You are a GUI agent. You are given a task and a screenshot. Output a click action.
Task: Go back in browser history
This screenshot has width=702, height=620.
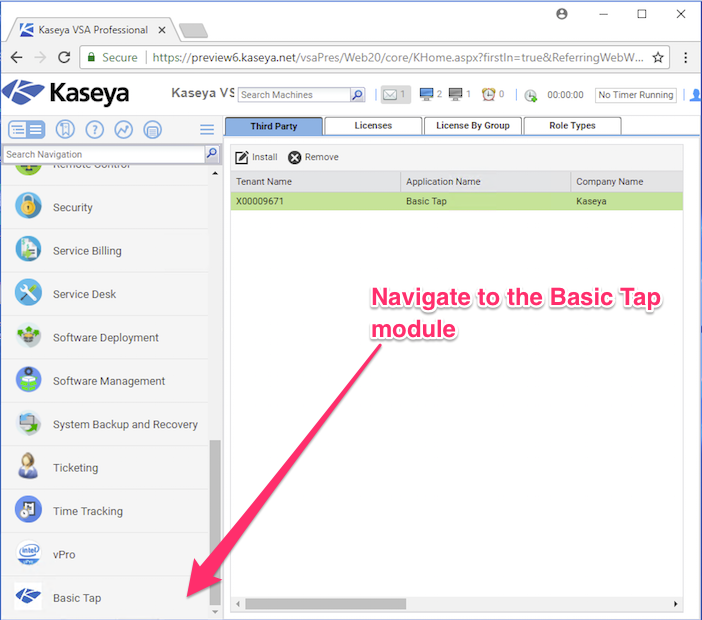click(17, 57)
